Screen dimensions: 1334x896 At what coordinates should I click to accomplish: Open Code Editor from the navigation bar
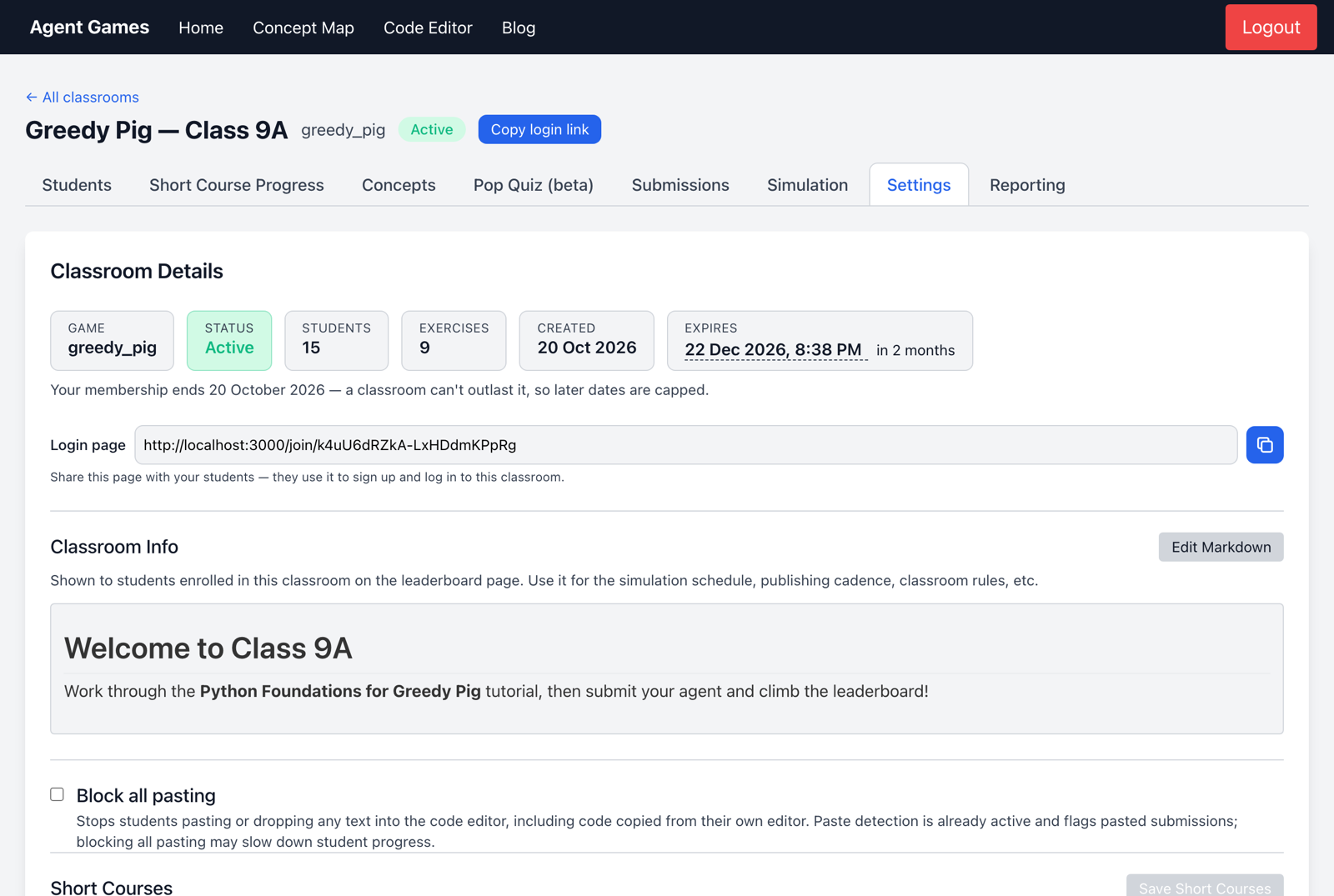428,28
